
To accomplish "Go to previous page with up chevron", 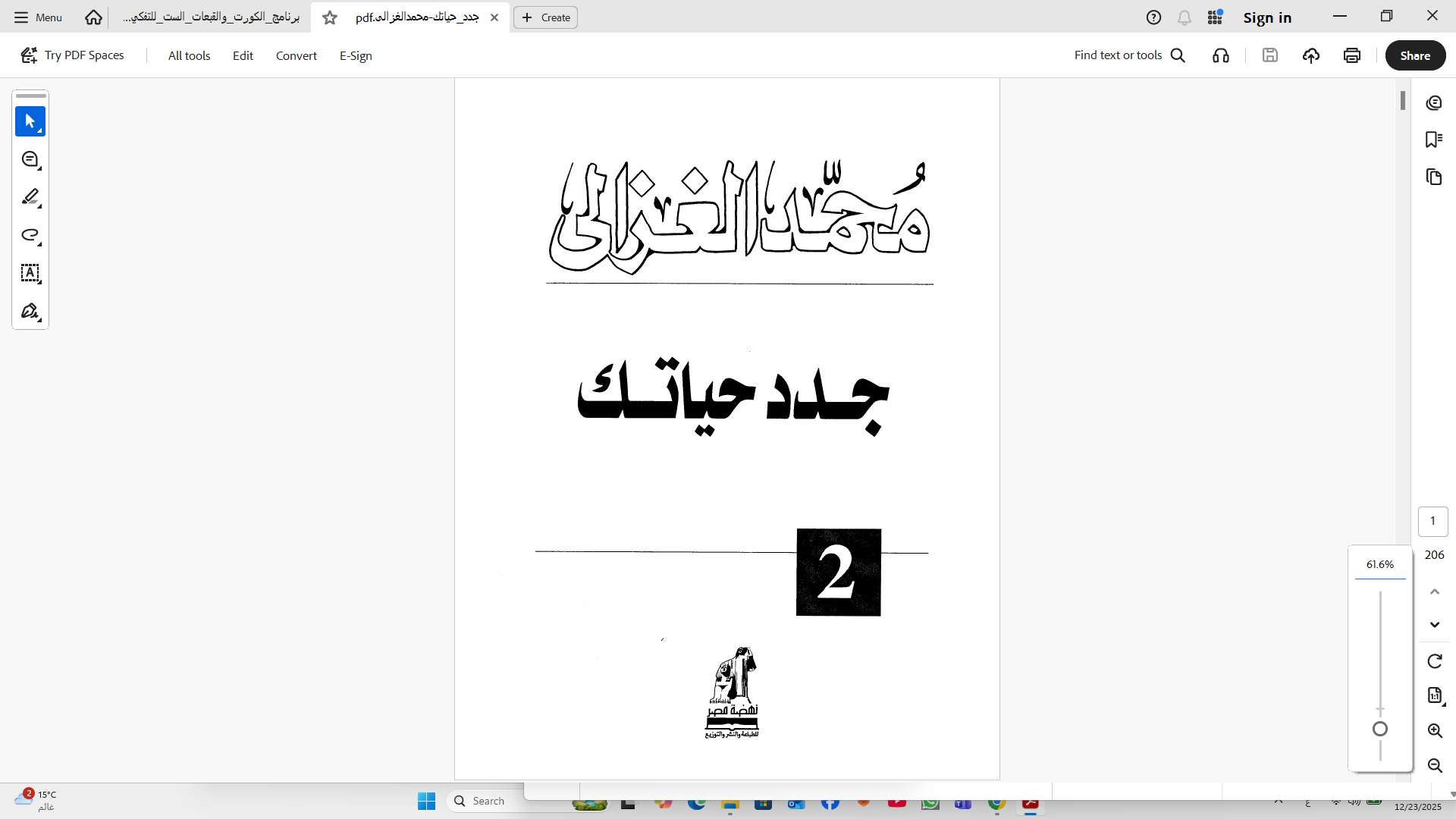I will 1435,591.
